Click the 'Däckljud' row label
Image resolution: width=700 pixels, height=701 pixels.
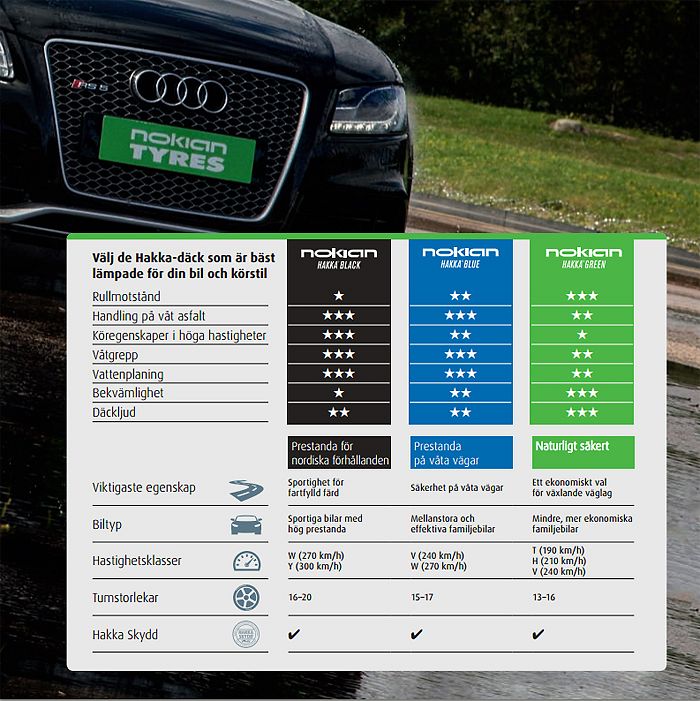tap(114, 412)
